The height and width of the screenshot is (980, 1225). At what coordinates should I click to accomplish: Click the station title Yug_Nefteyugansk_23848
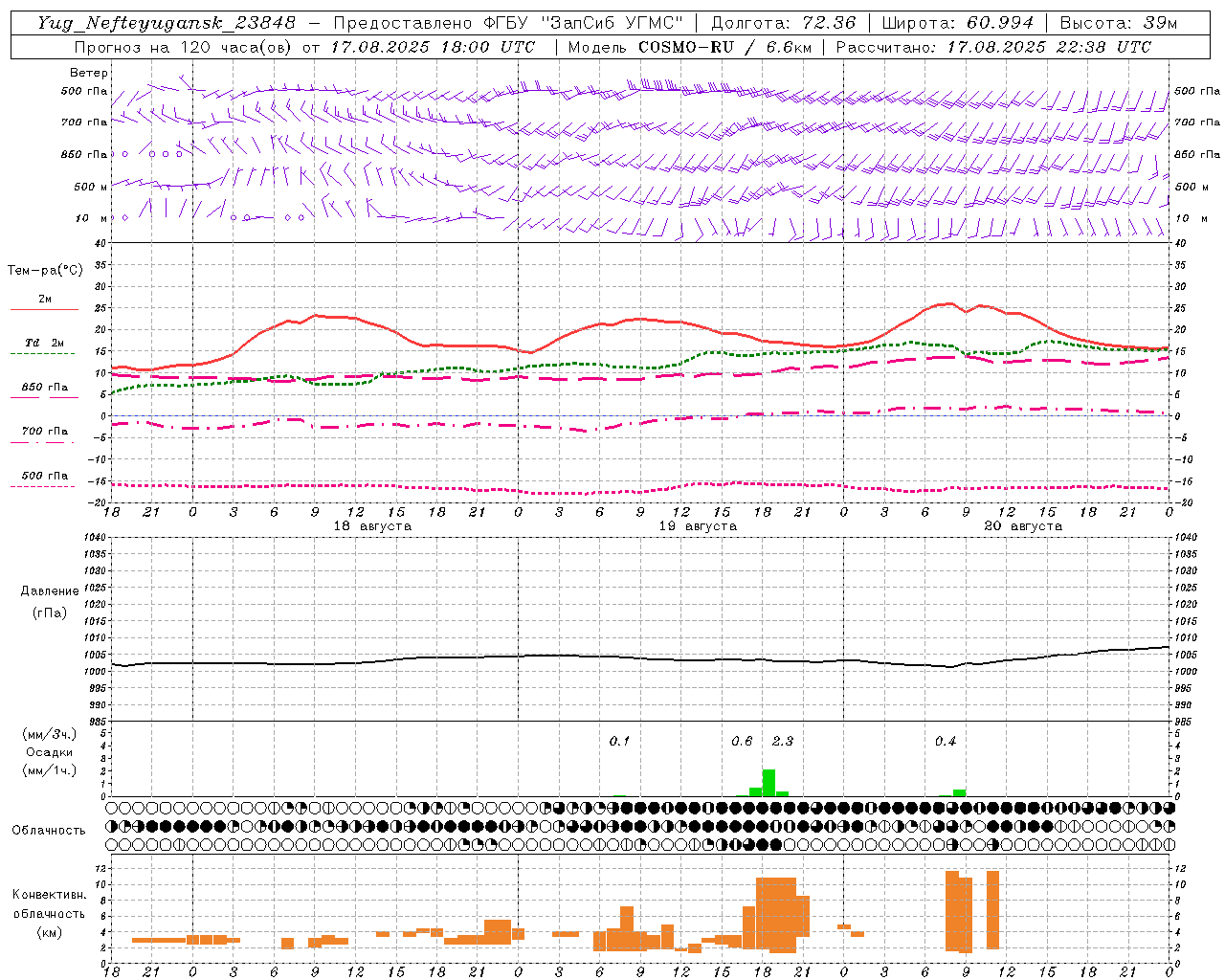pos(167,23)
